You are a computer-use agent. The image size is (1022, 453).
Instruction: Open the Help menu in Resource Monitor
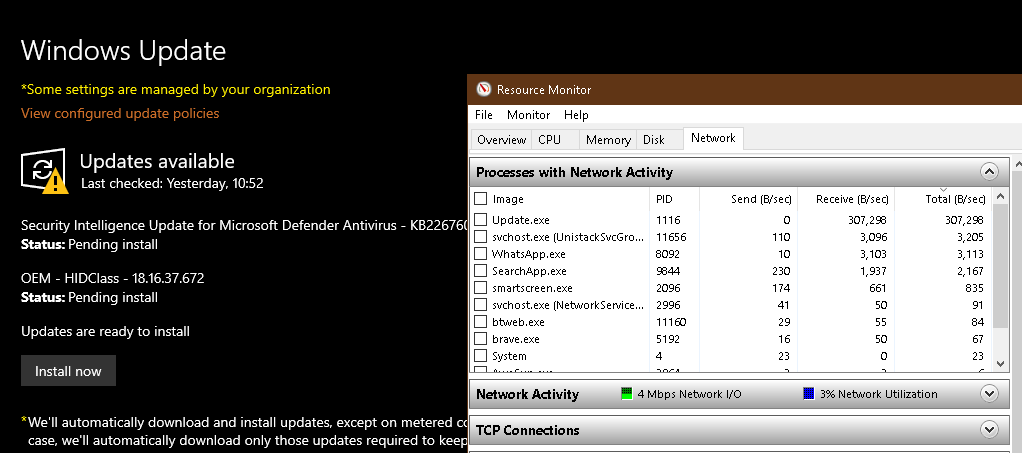pyautogui.click(x=576, y=115)
